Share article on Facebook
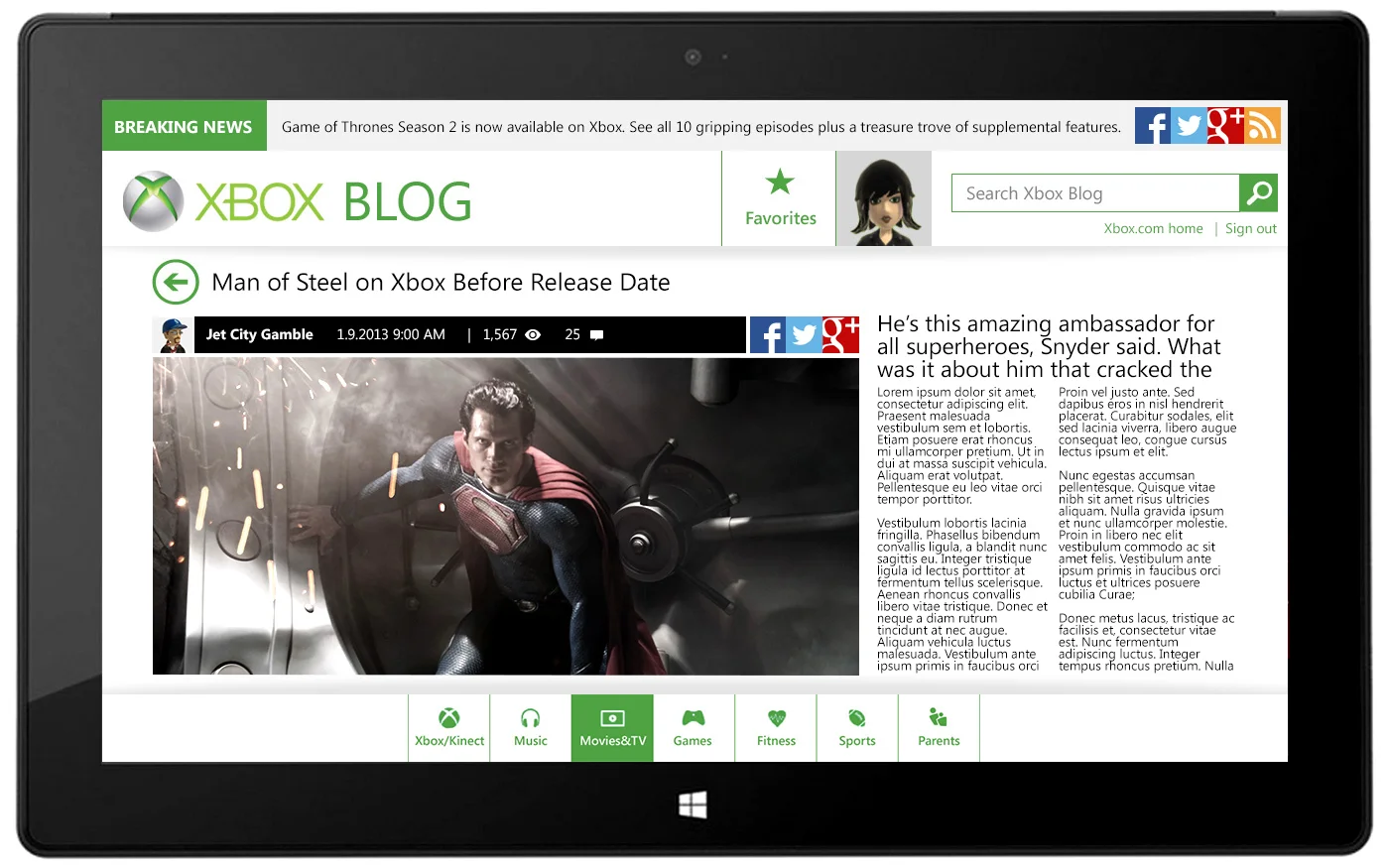1389x868 pixels. pos(768,335)
